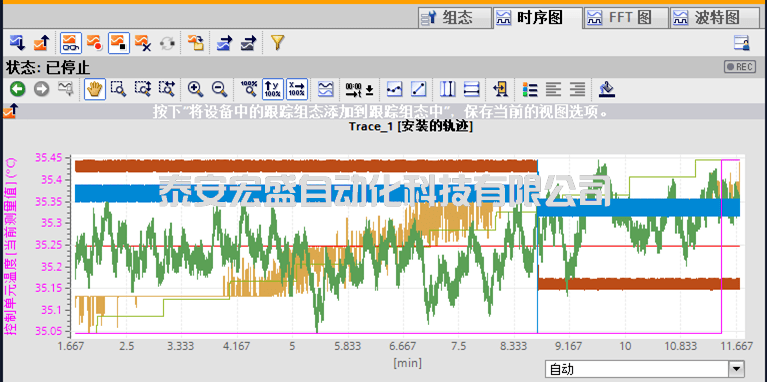Open the time unit format dropdown

[x=360, y=89]
